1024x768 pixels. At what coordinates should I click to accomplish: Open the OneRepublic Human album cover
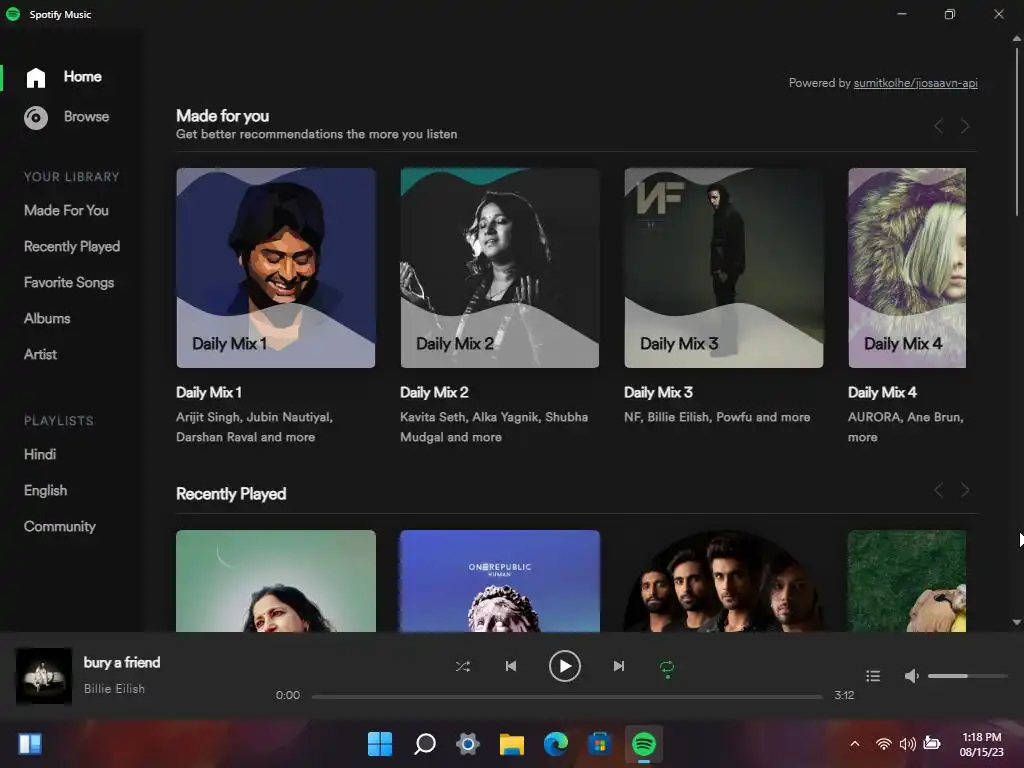click(500, 581)
